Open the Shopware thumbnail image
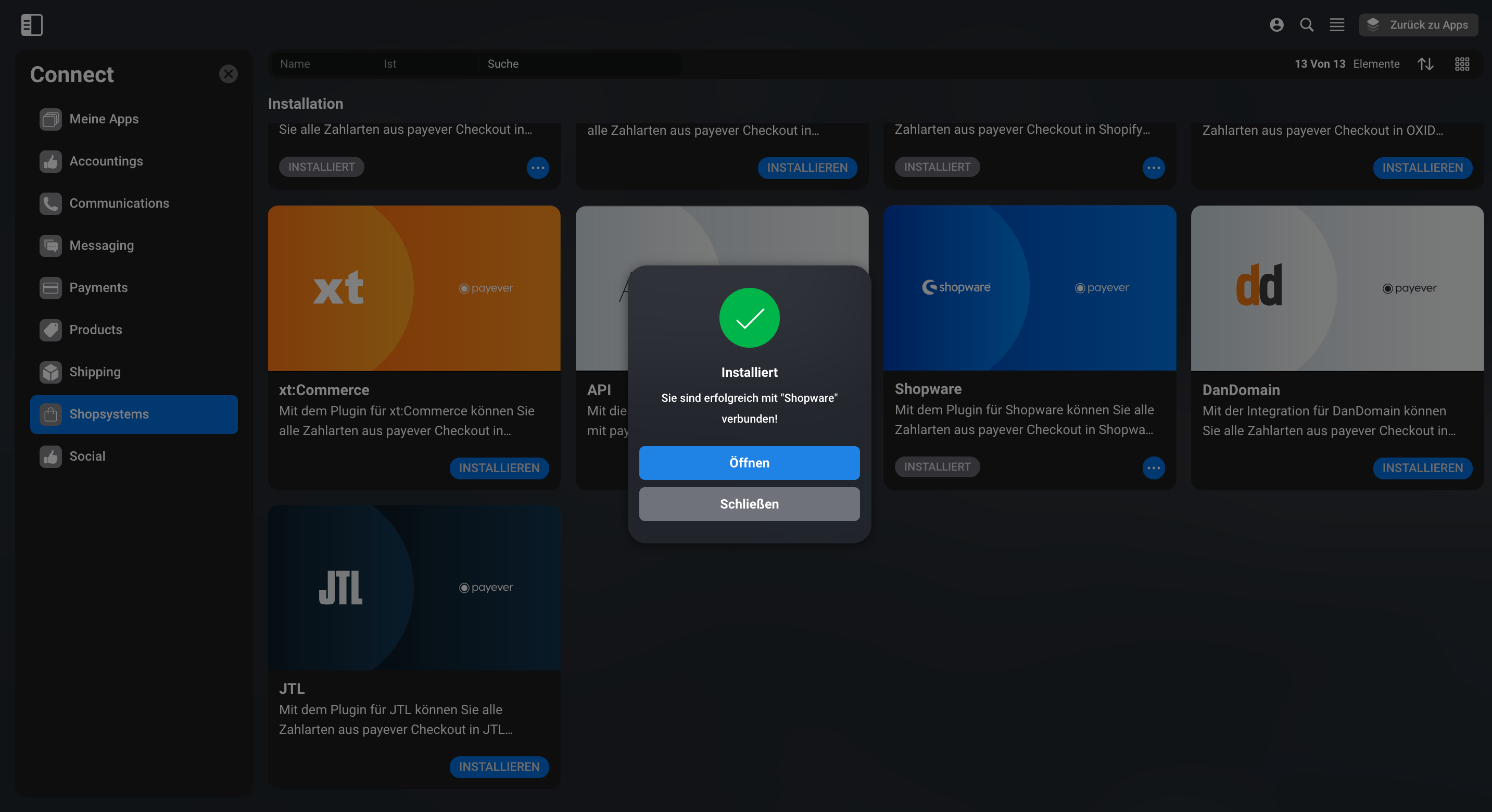 1030,288
